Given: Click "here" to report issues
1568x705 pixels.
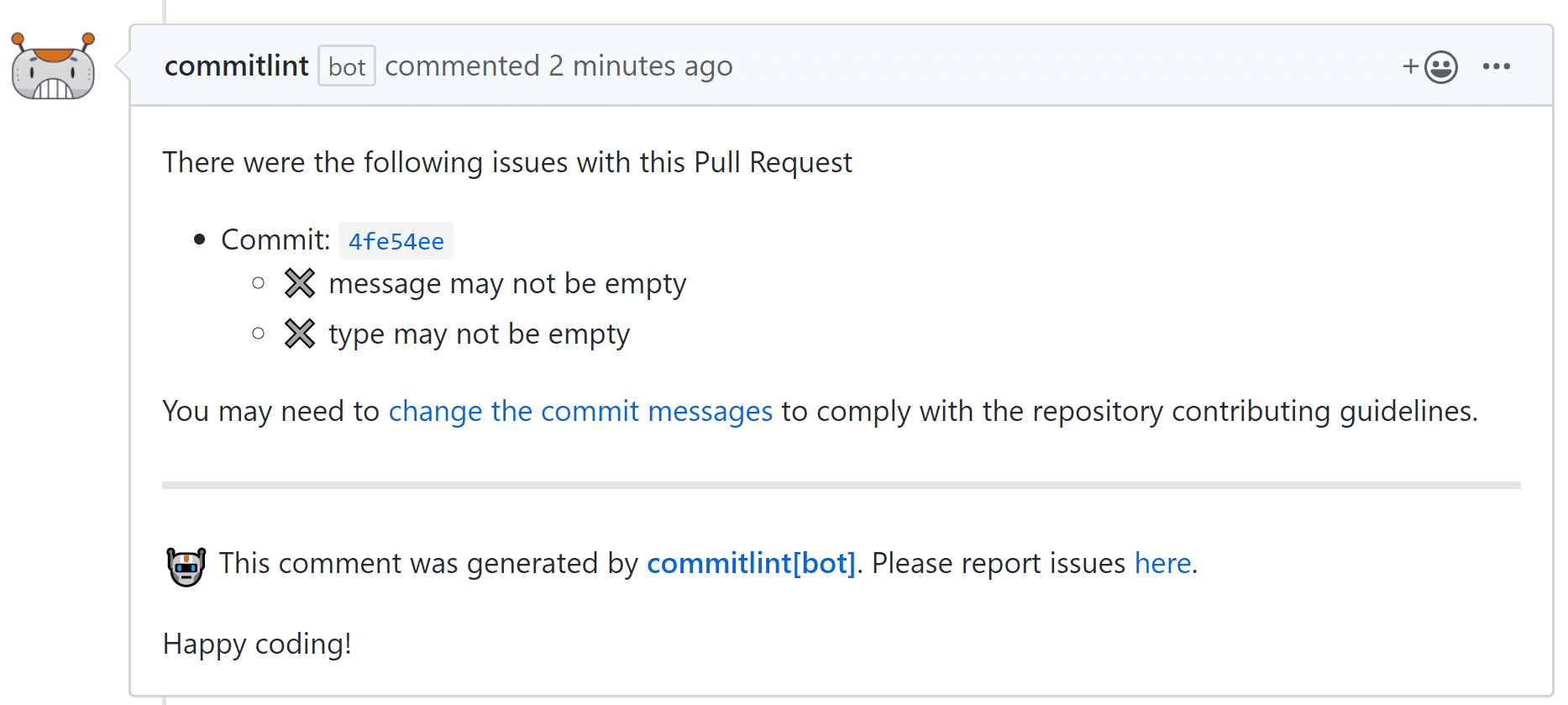Looking at the screenshot, I should (1162, 563).
